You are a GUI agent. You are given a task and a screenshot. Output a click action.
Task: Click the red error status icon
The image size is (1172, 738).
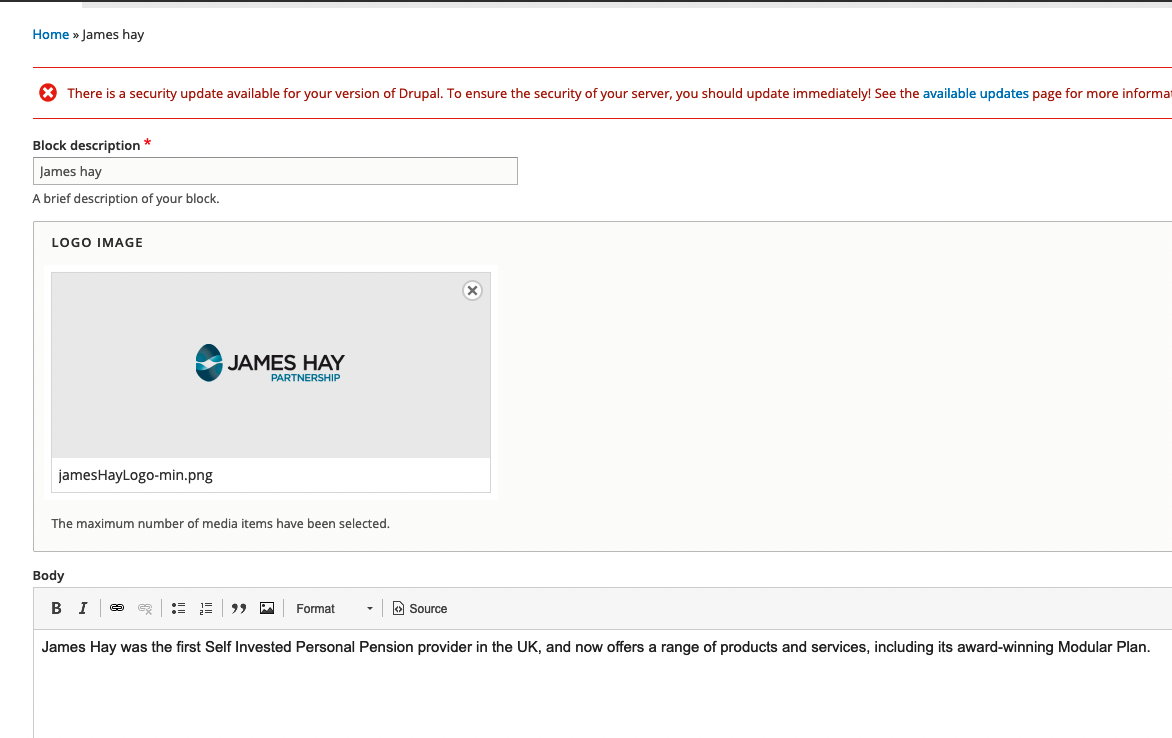48,93
